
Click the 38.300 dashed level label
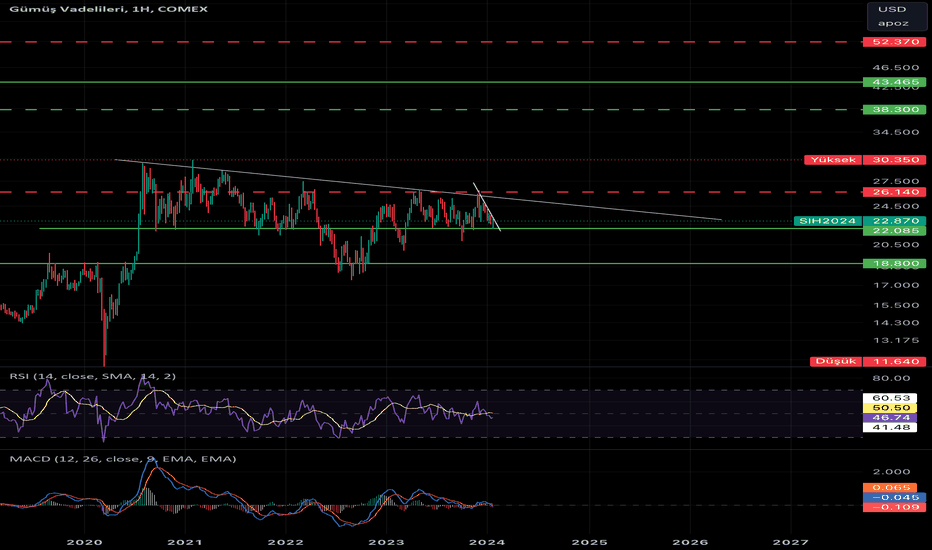[895, 109]
